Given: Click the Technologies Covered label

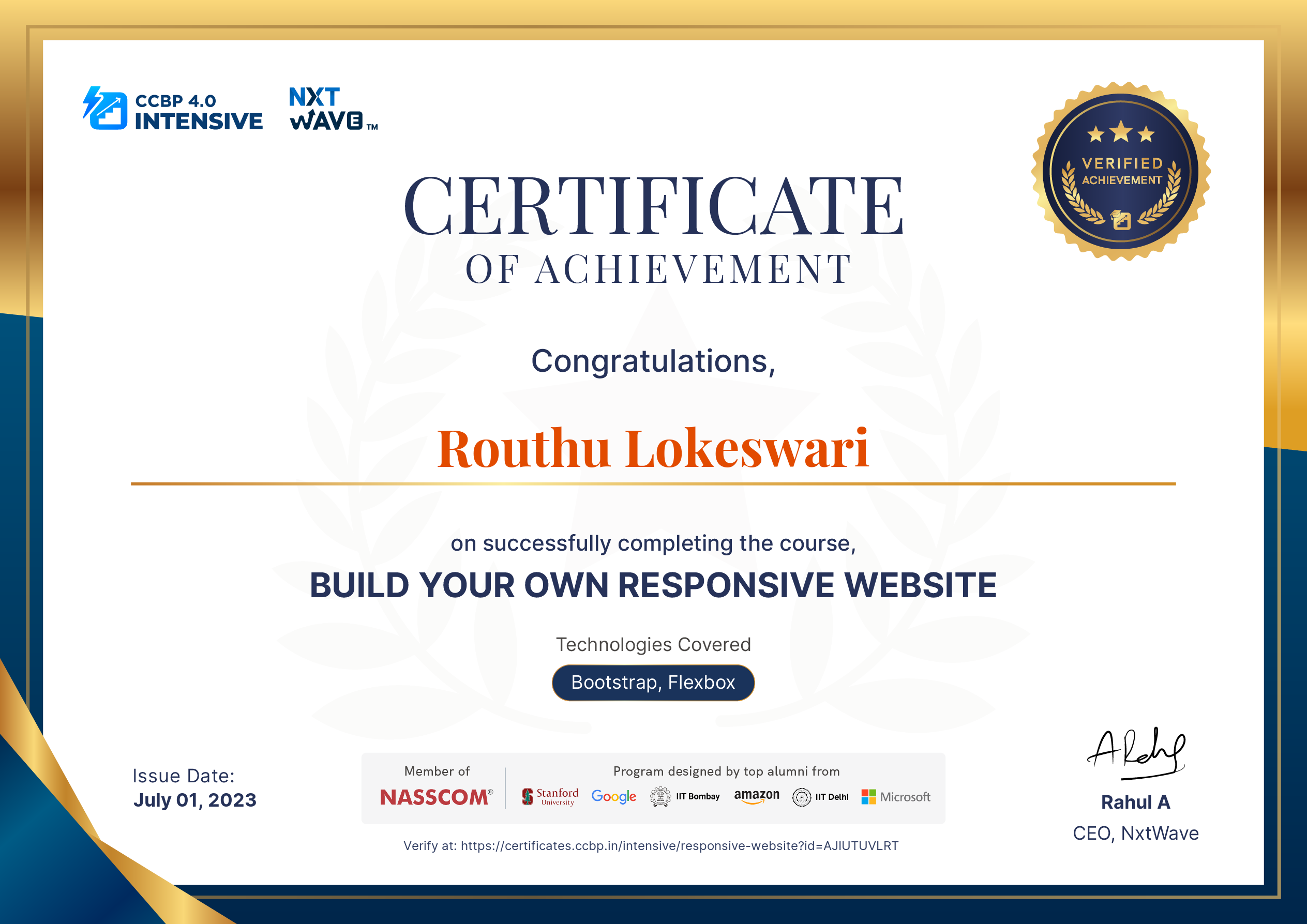Looking at the screenshot, I should (x=653, y=645).
